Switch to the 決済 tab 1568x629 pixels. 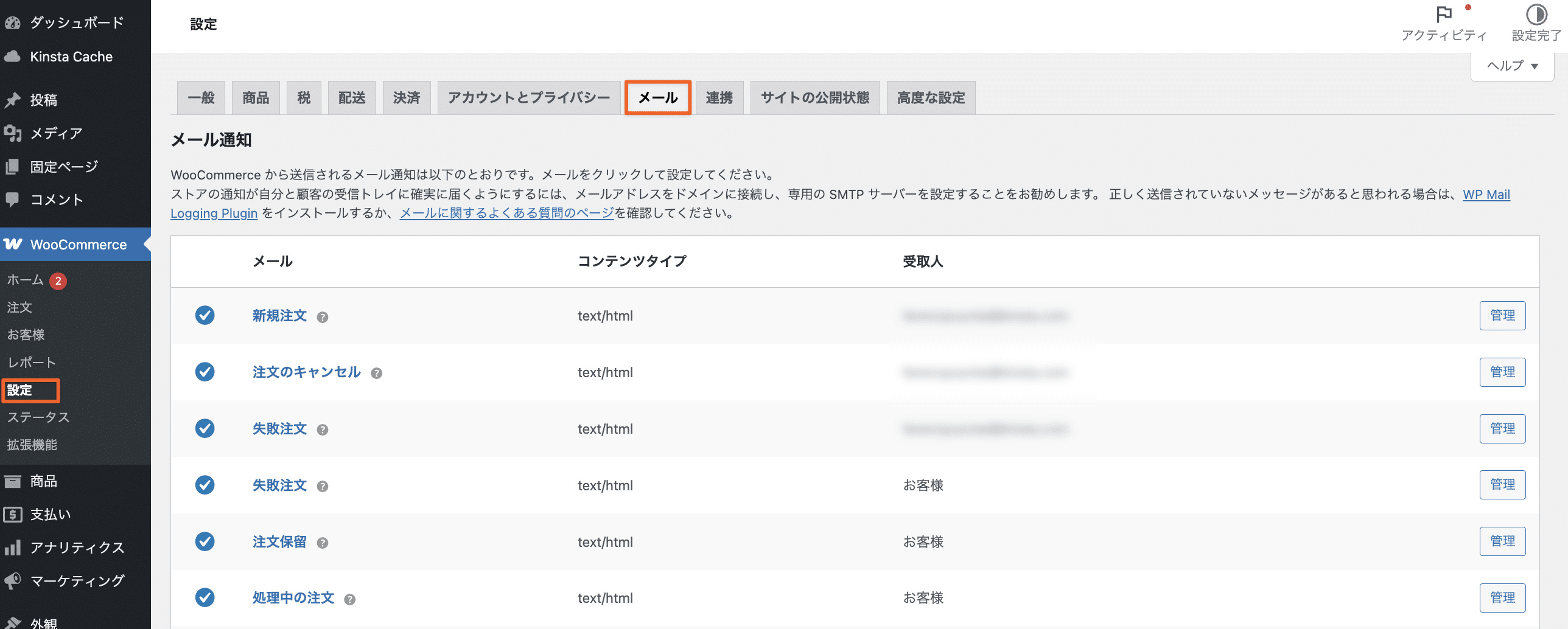tap(406, 97)
